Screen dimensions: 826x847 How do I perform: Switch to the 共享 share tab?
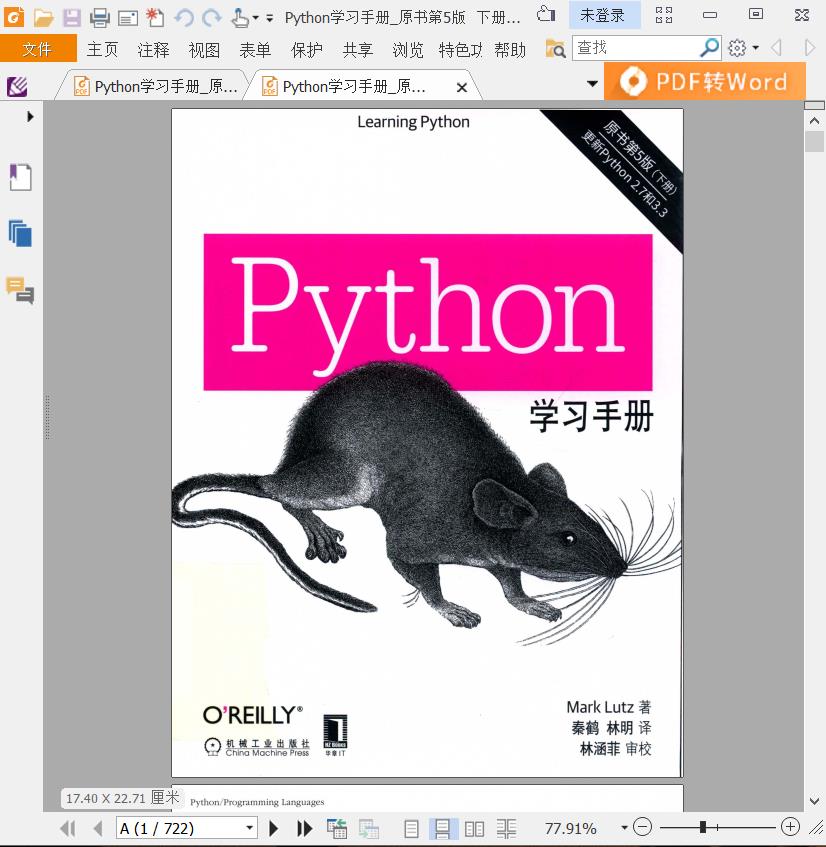(357, 50)
